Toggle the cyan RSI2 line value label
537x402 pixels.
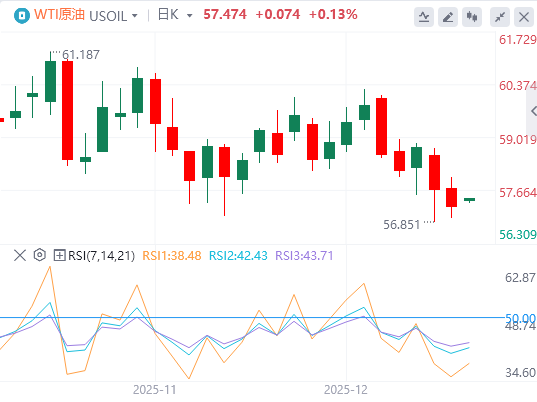point(238,256)
